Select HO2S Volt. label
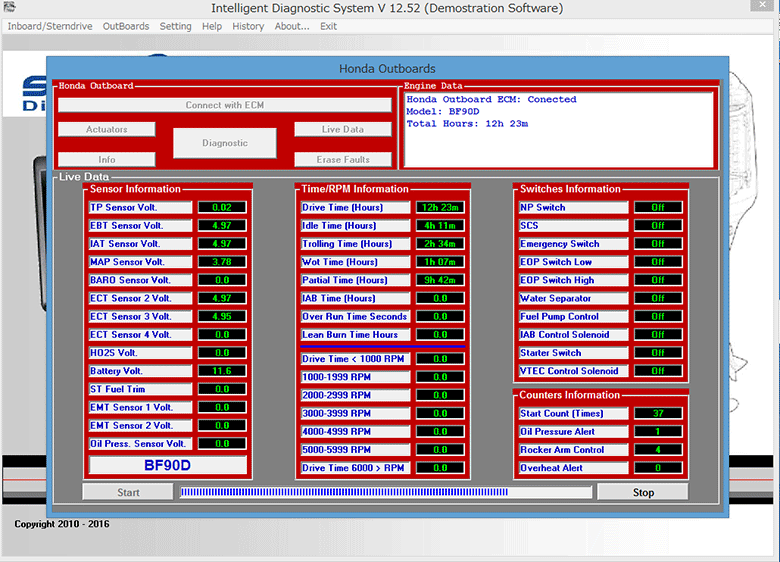The height and width of the screenshot is (562, 780). coord(140,353)
